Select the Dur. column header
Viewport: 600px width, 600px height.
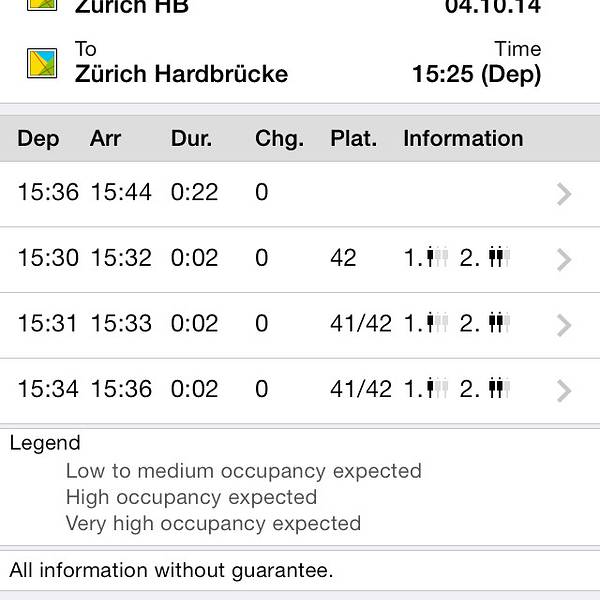pyautogui.click(x=191, y=139)
